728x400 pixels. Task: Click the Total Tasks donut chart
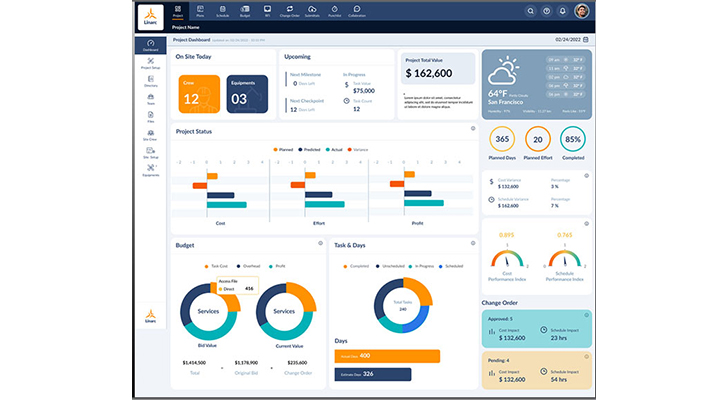(403, 305)
